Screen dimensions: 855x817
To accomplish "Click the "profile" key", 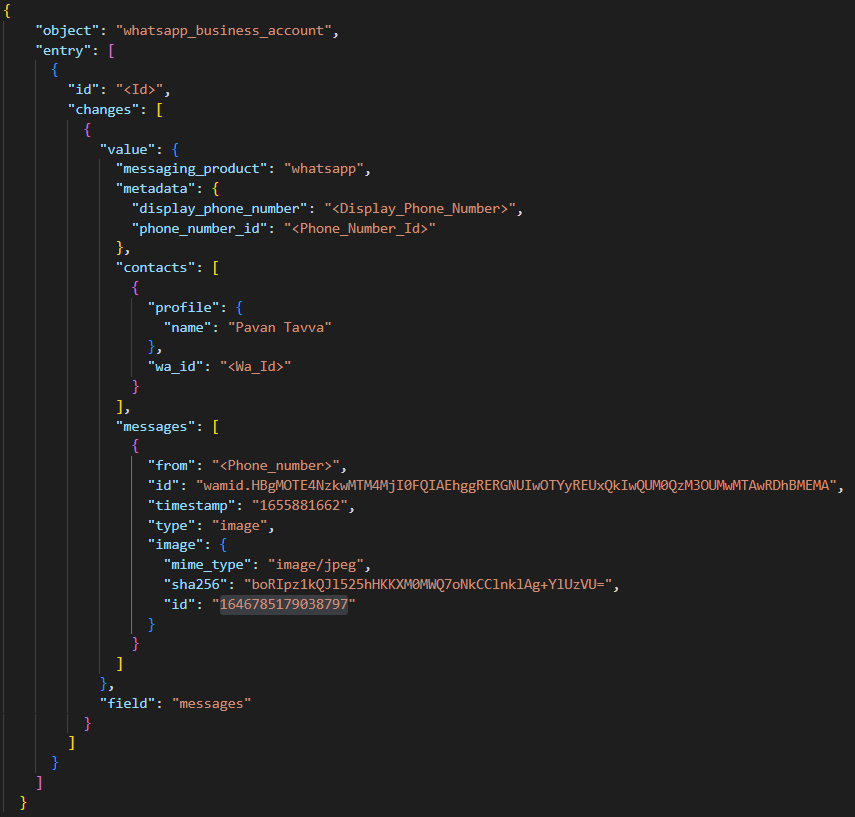I will [184, 308].
